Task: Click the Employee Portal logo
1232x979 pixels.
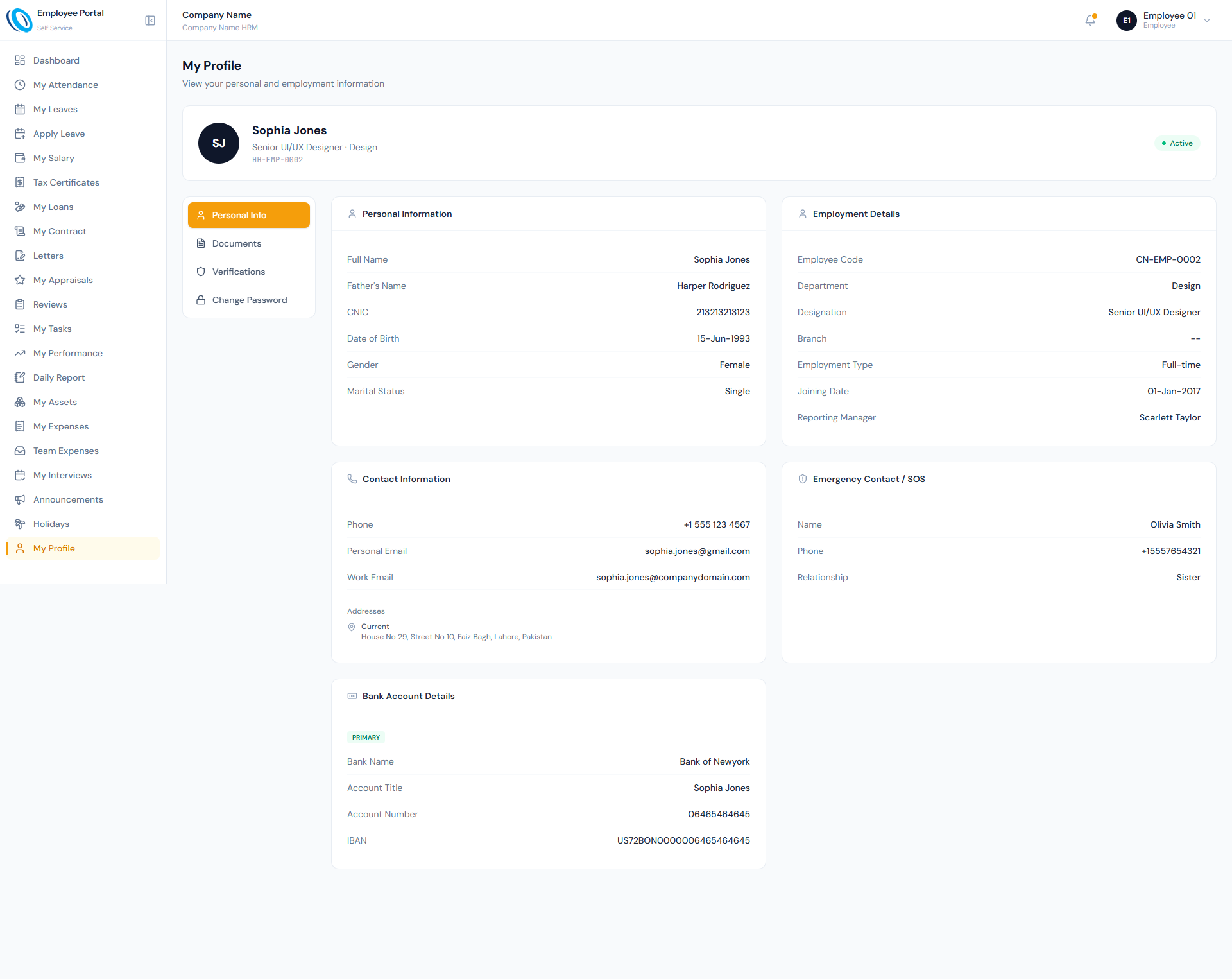Action: pyautogui.click(x=19, y=20)
